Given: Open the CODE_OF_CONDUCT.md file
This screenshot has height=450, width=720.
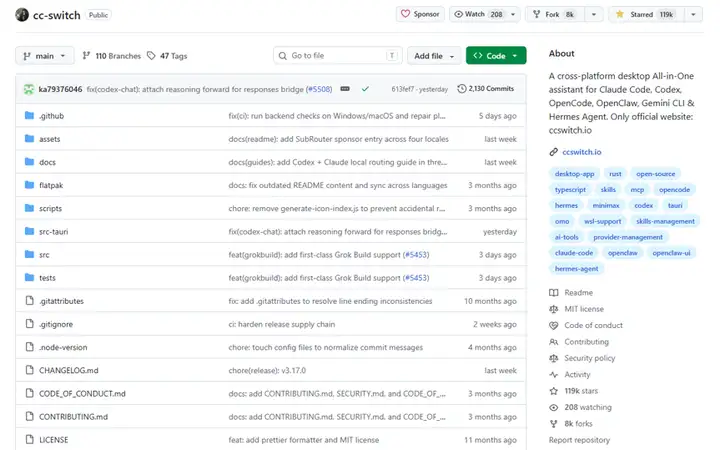Looking at the screenshot, I should pyautogui.click(x=82, y=394).
